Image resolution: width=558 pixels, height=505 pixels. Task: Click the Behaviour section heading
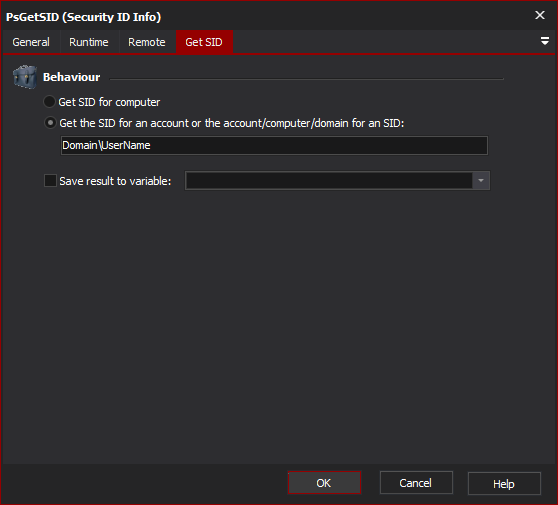72,77
